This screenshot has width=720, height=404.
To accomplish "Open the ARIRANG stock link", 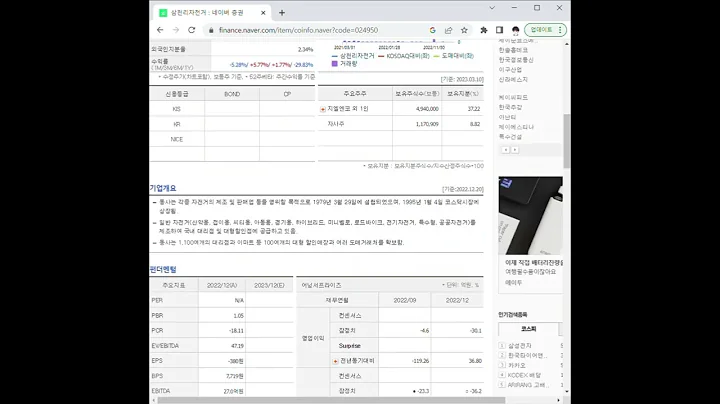I will tap(528, 385).
